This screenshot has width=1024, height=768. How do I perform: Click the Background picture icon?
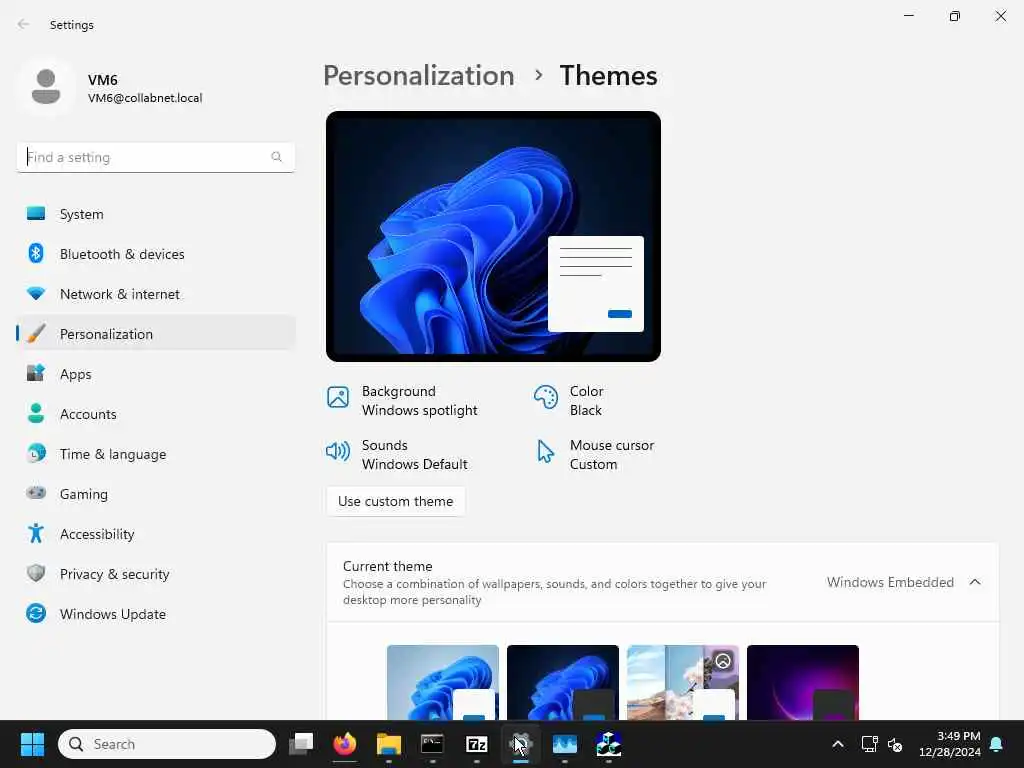coord(338,397)
